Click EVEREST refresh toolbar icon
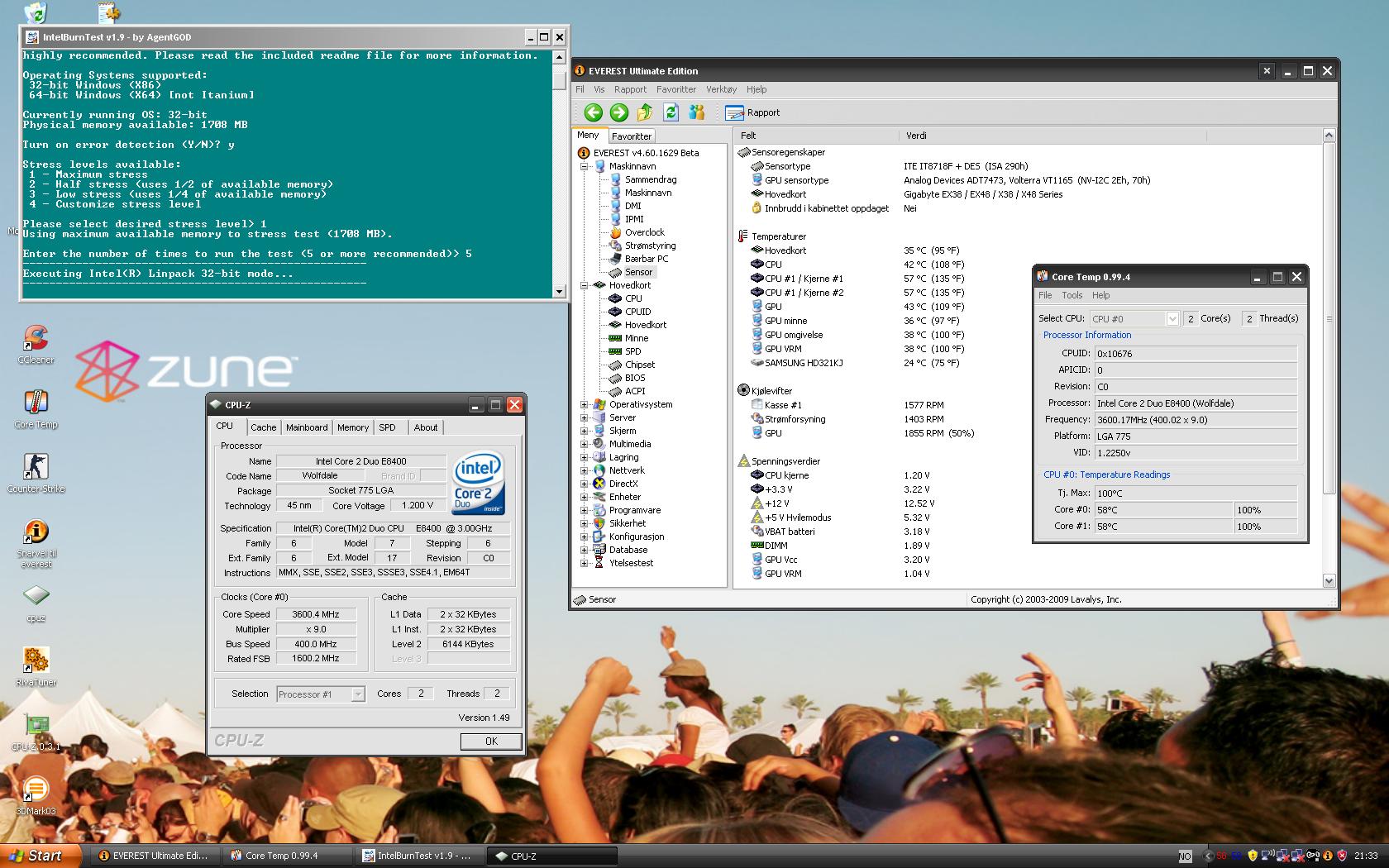 pyautogui.click(x=671, y=112)
